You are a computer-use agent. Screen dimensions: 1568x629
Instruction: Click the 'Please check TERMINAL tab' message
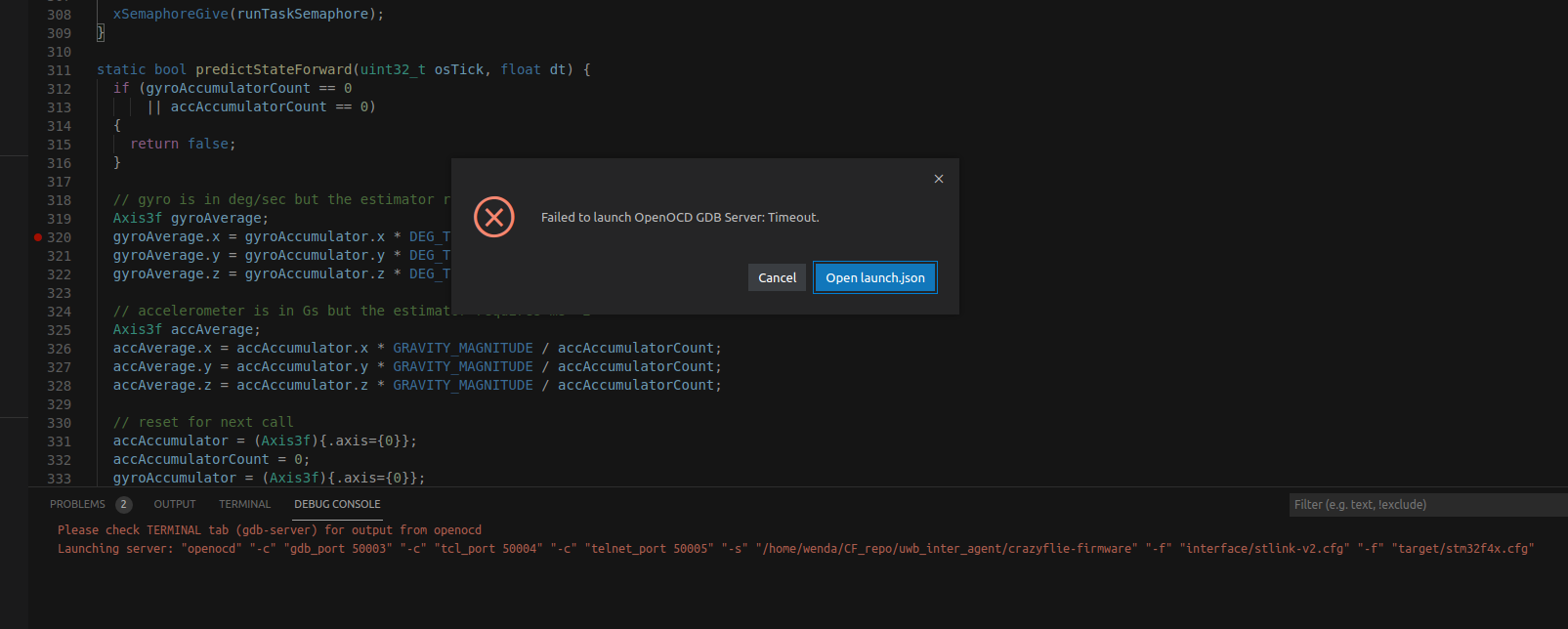pyautogui.click(x=269, y=530)
